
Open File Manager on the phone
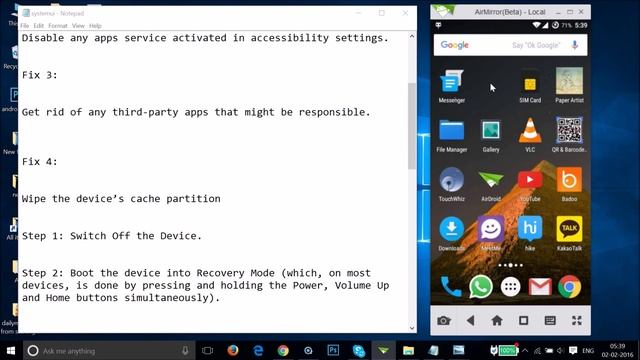click(451, 136)
